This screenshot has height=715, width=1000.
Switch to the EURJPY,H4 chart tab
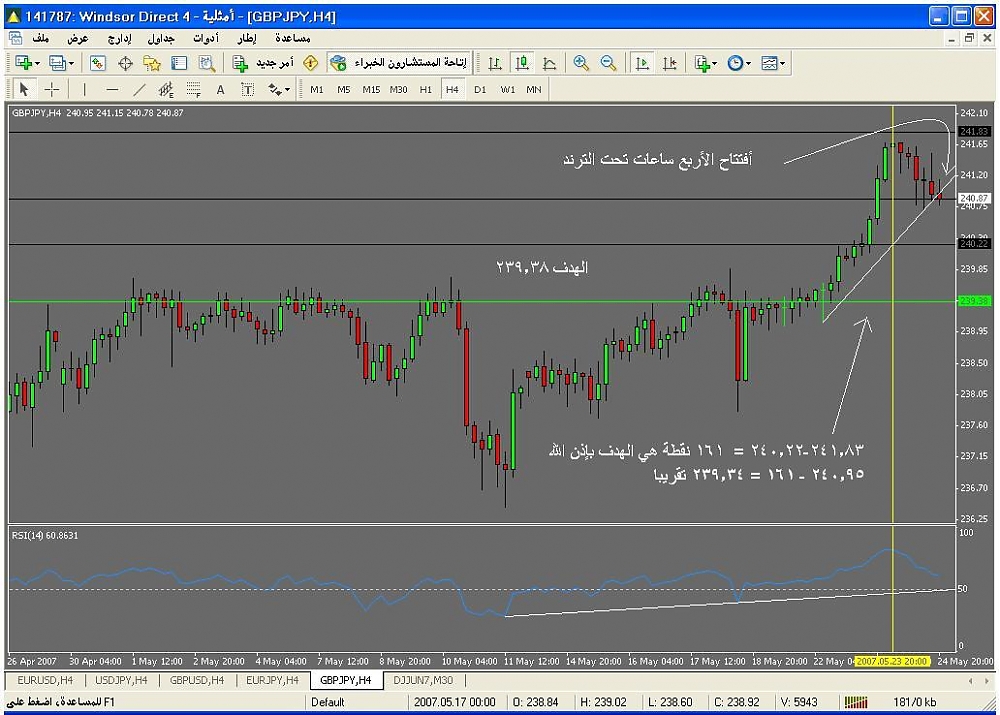272,680
